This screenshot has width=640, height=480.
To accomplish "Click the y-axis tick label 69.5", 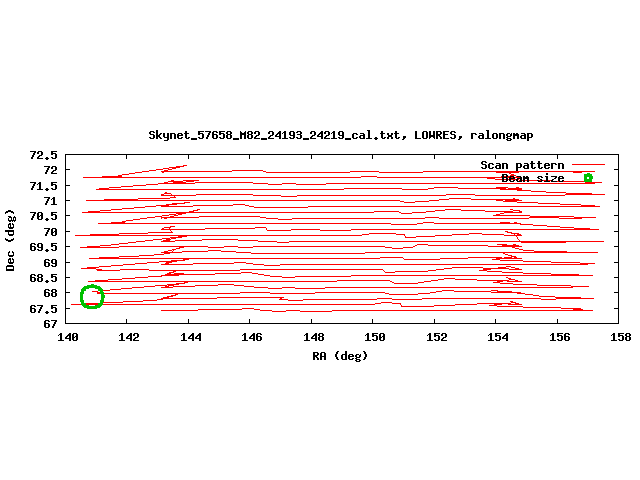I will coord(43,247).
